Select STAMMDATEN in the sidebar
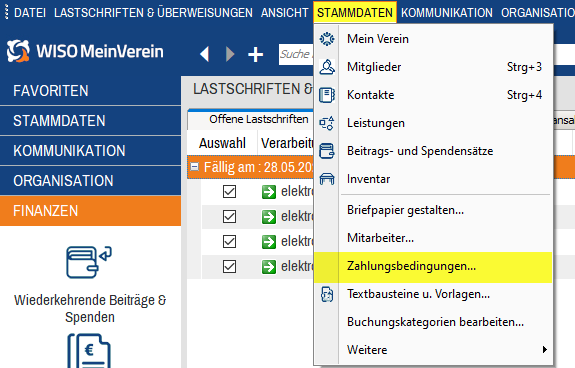The image size is (575, 368). pyautogui.click(x=91, y=121)
